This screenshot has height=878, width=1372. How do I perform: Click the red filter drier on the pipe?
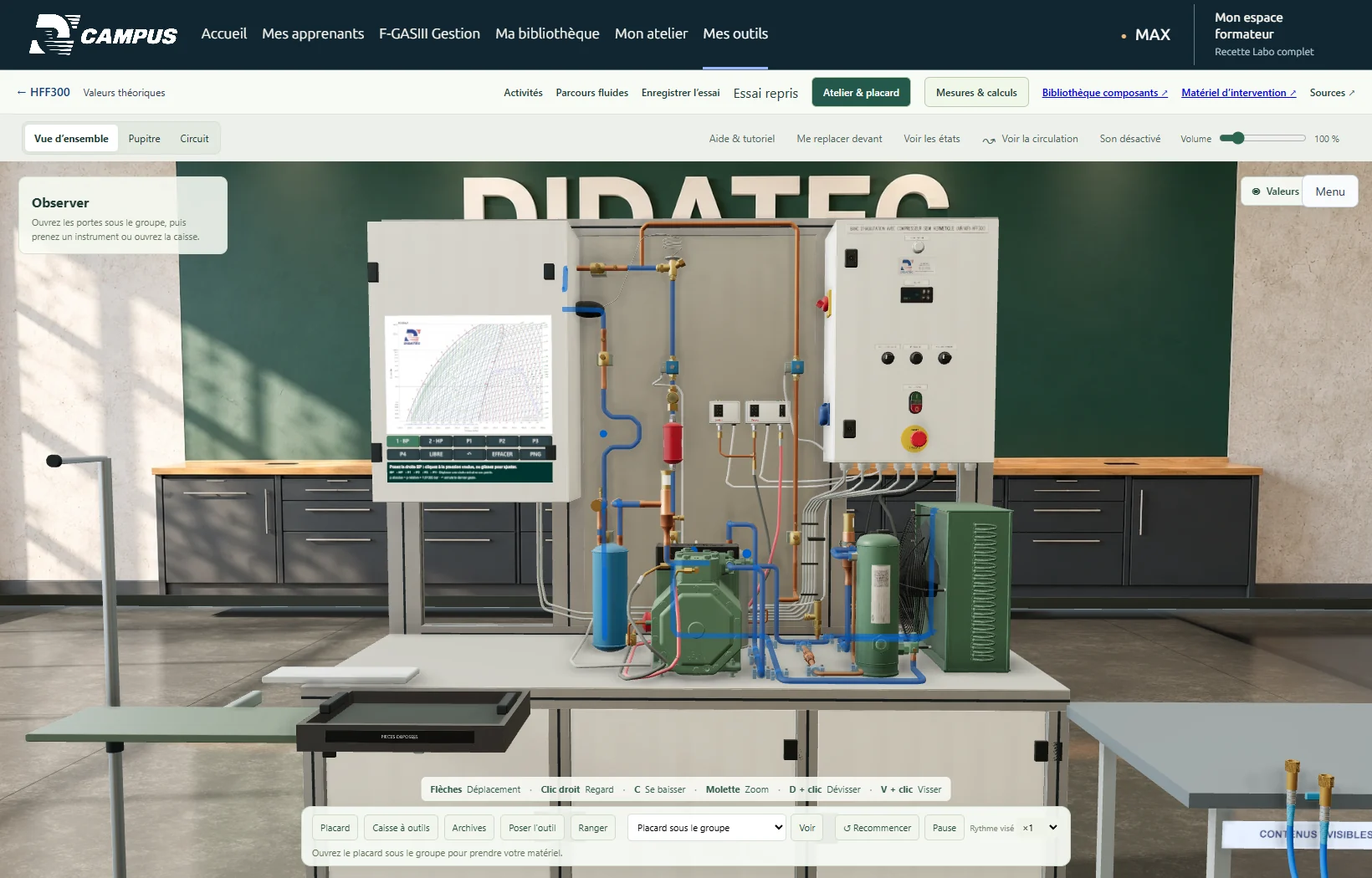(x=673, y=443)
